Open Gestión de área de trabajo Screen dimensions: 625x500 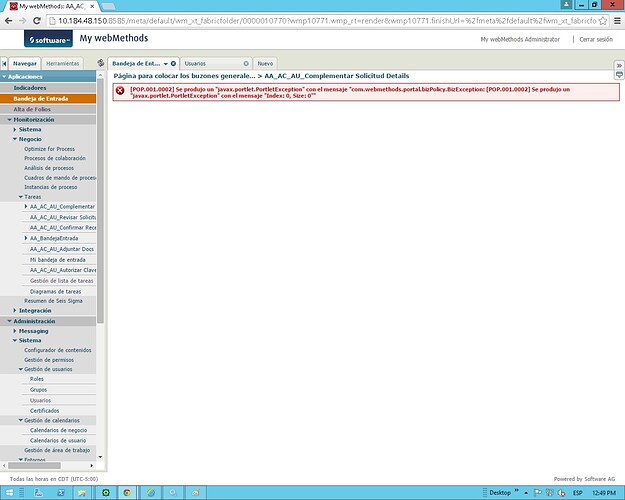point(57,450)
